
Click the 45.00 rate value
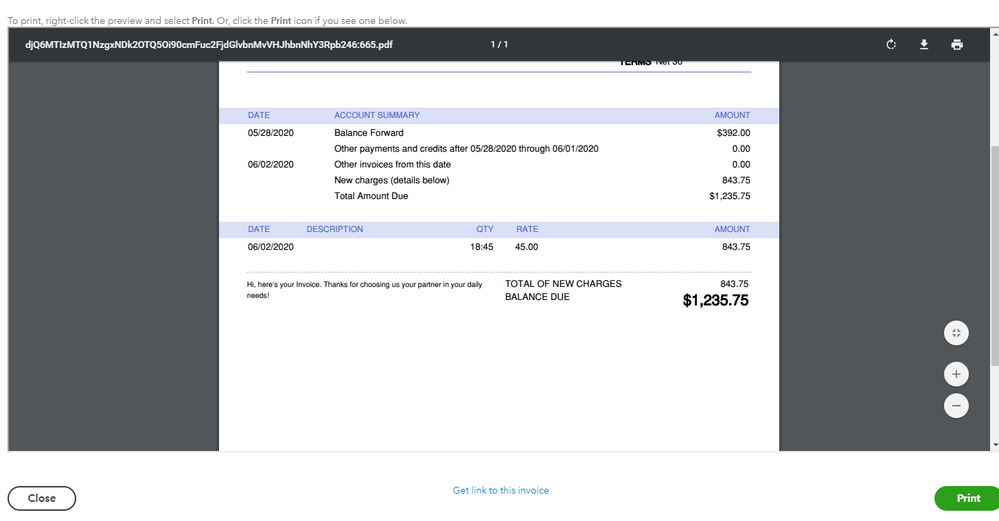526,247
